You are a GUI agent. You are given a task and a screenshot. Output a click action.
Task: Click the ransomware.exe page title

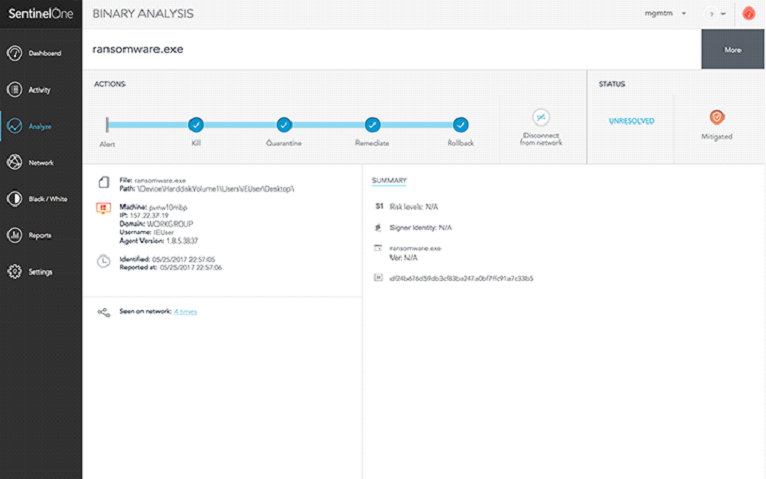(x=138, y=49)
